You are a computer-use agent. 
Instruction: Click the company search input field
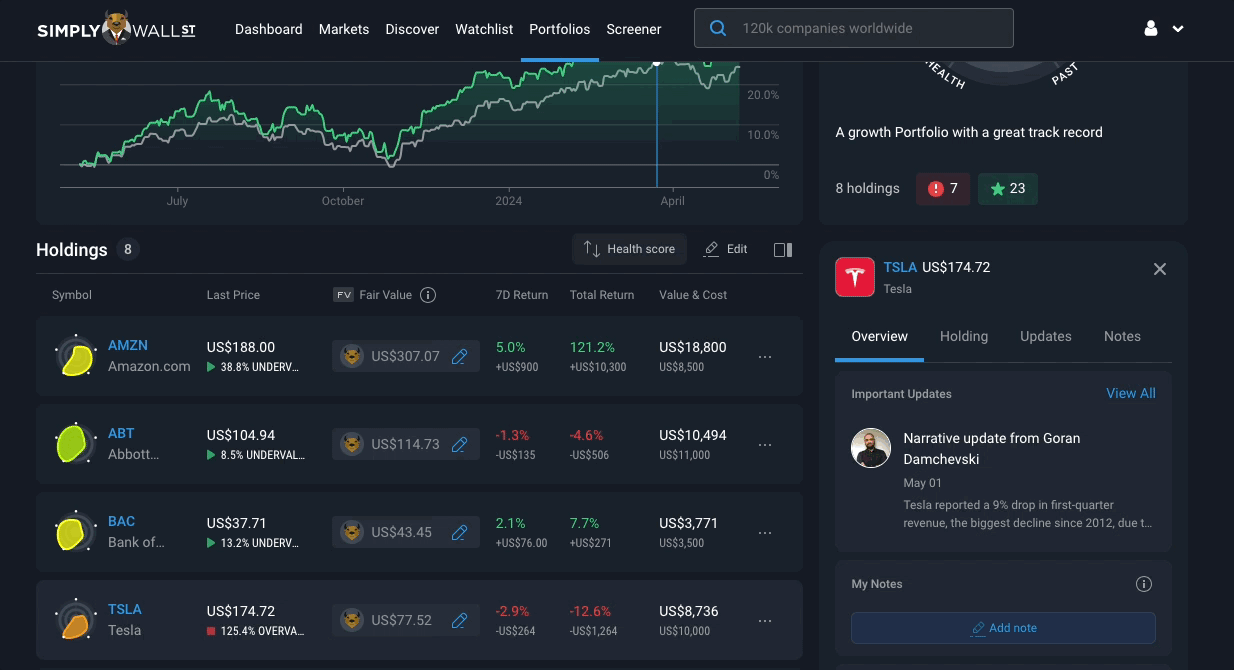(x=854, y=29)
